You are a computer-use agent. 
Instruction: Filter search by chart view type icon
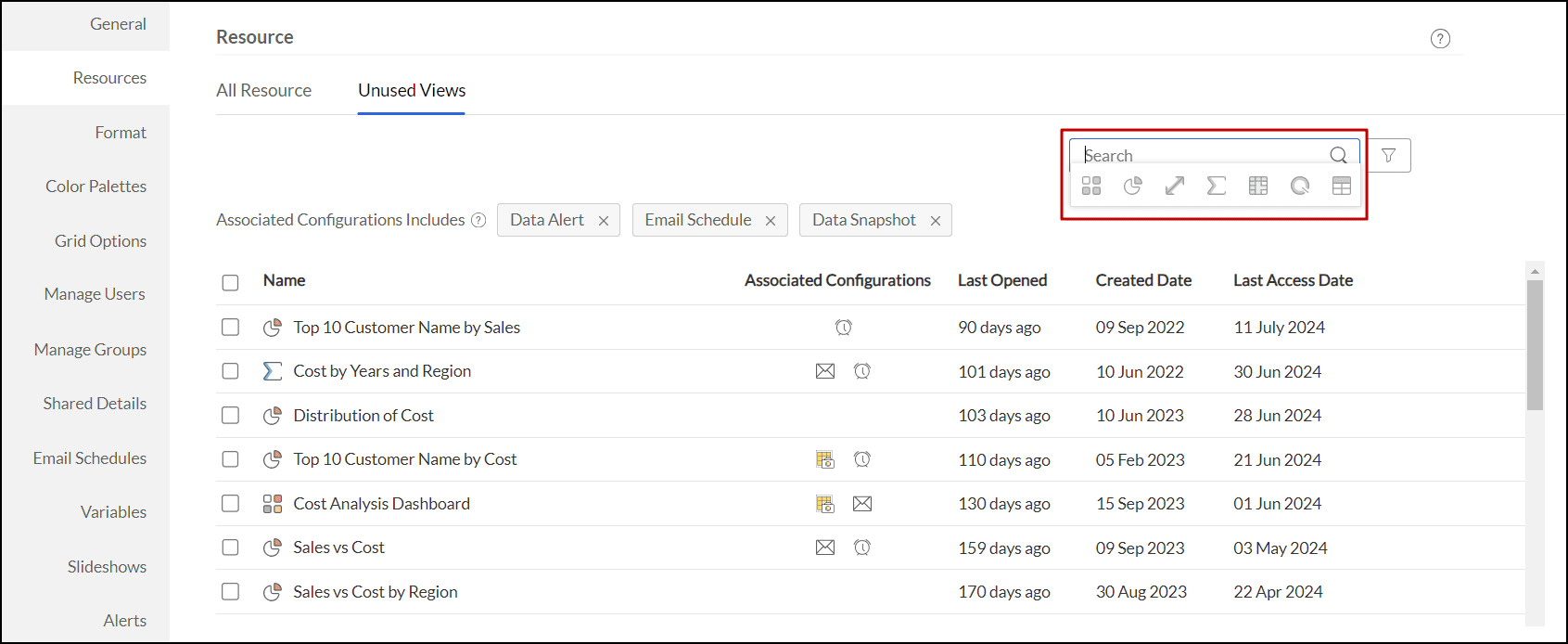[x=1132, y=187]
